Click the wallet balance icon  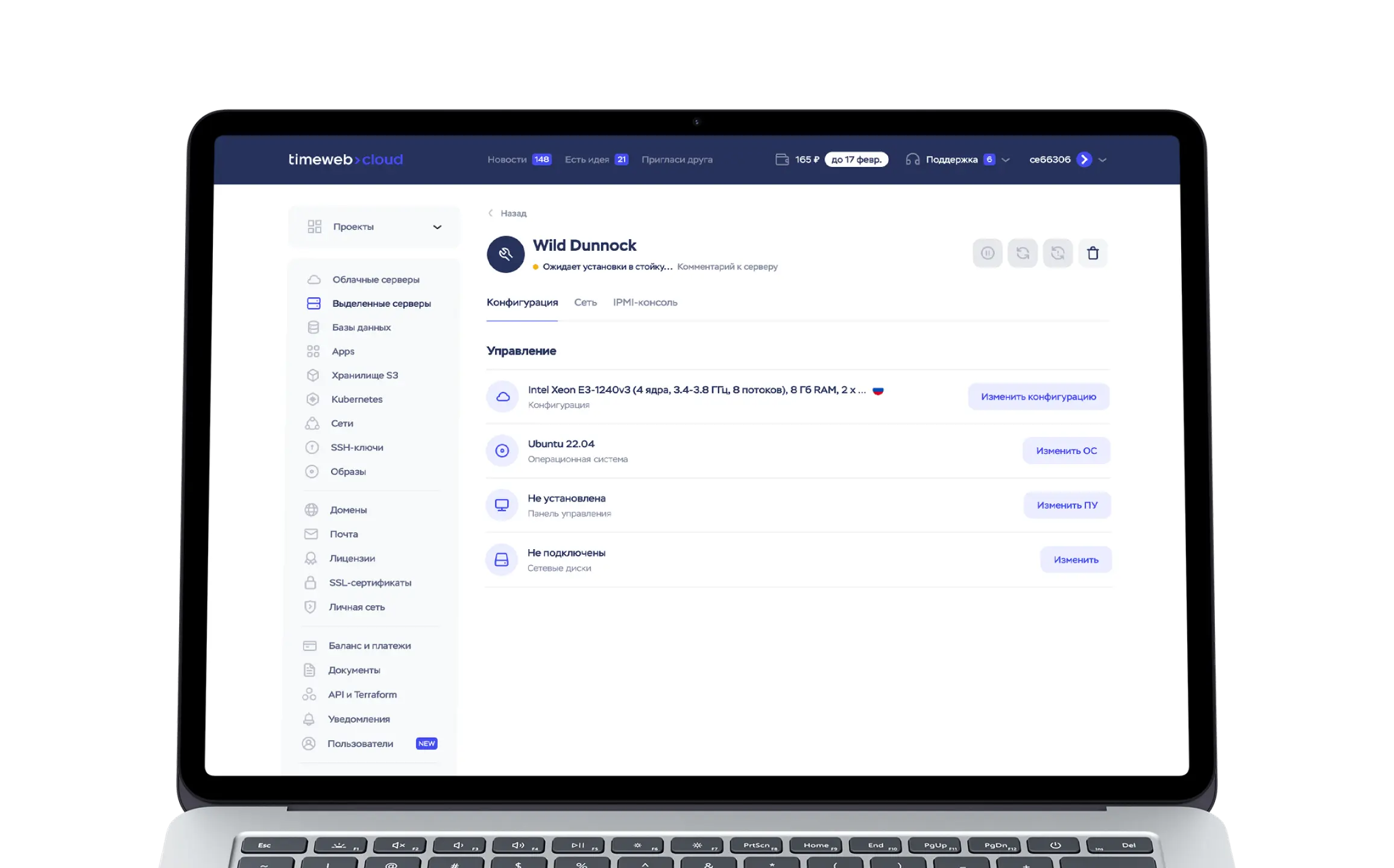pos(782,160)
